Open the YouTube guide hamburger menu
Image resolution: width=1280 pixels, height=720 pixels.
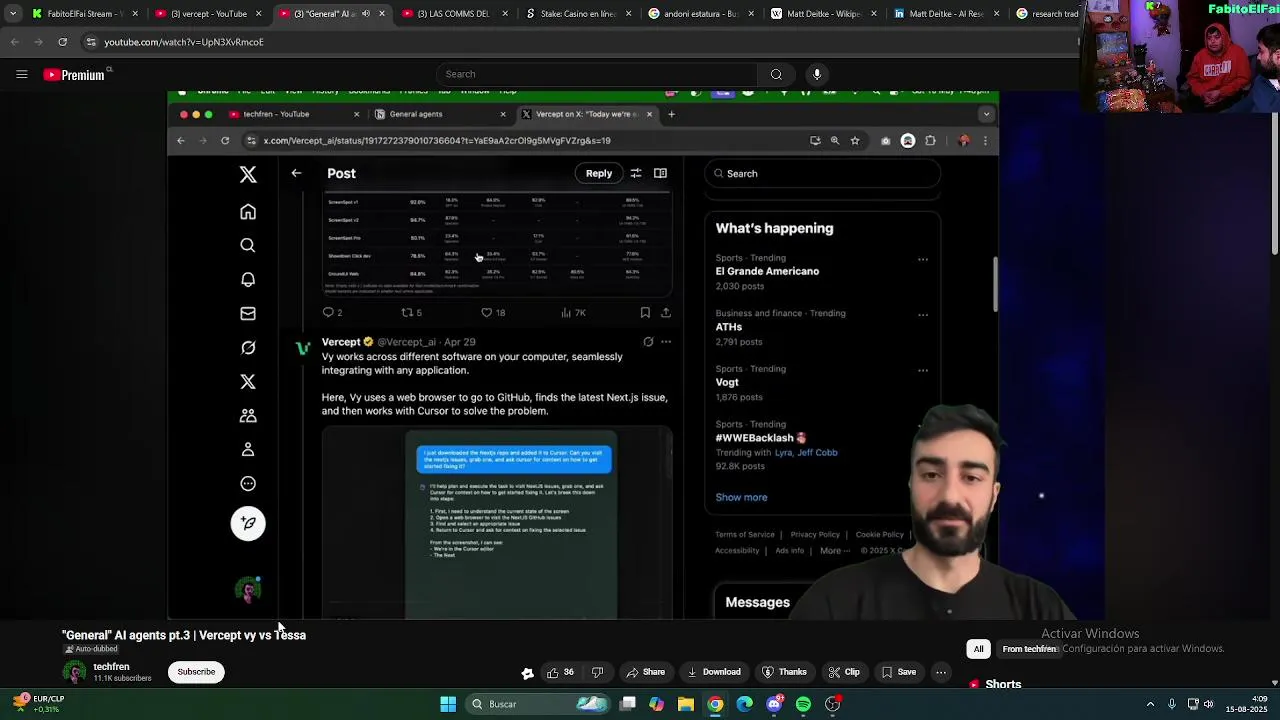click(21, 74)
